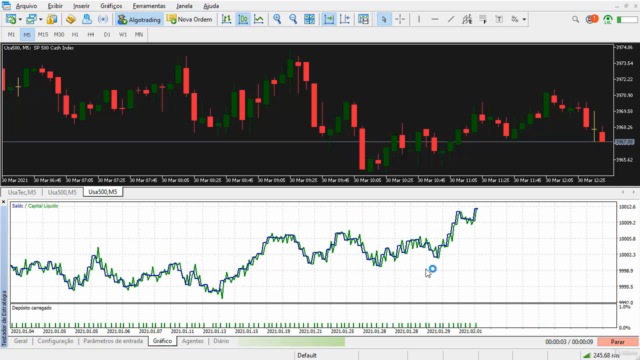The height and width of the screenshot is (360, 640).
Task: Zoom in on the chart
Action: coord(277,19)
